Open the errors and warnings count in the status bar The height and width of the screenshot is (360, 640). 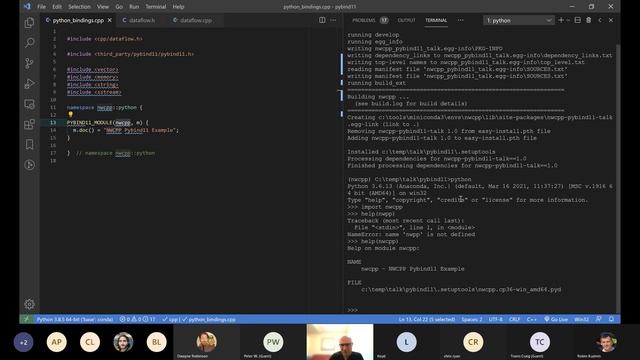(137, 319)
